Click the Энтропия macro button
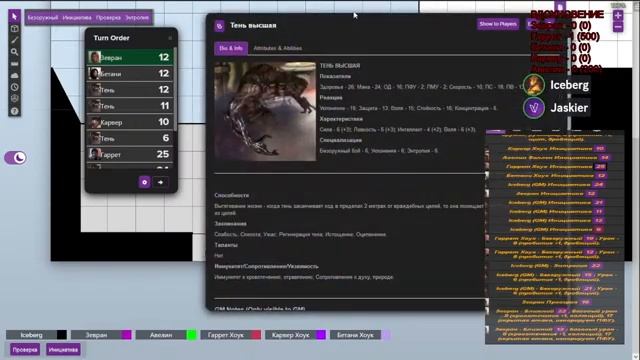 pos(137,18)
